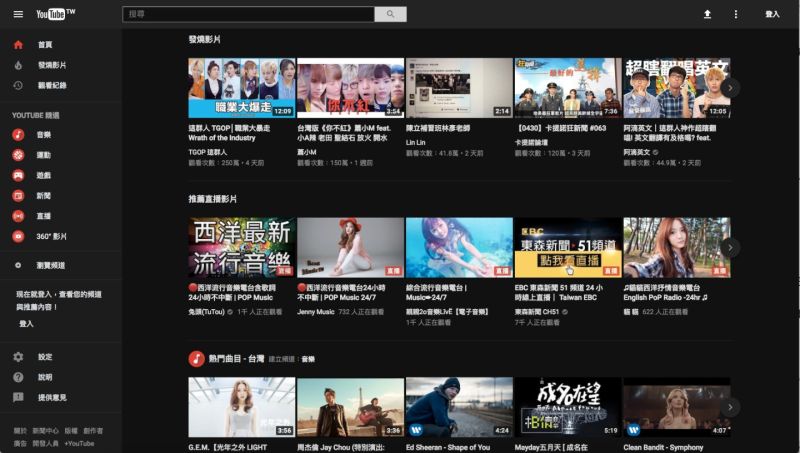
Task: Click title 西洋流行音樂電台含歌詞
Action: tap(232, 292)
